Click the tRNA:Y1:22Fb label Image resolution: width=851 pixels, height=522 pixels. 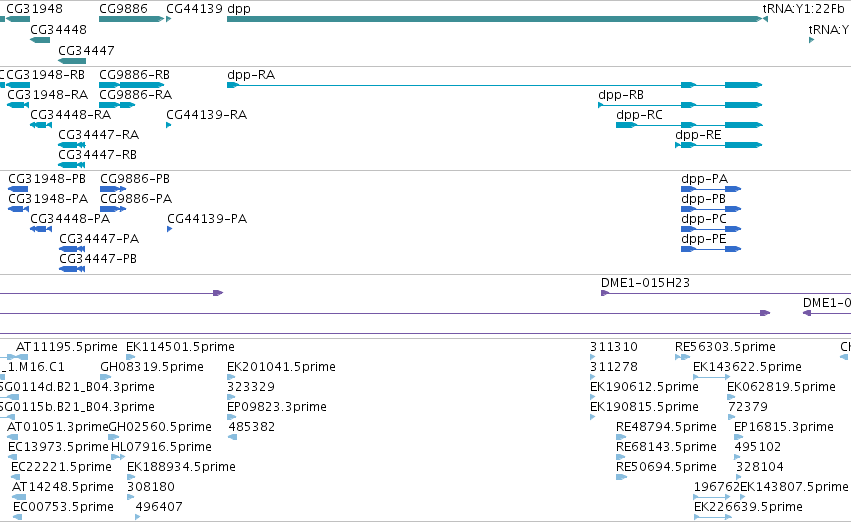(803, 9)
